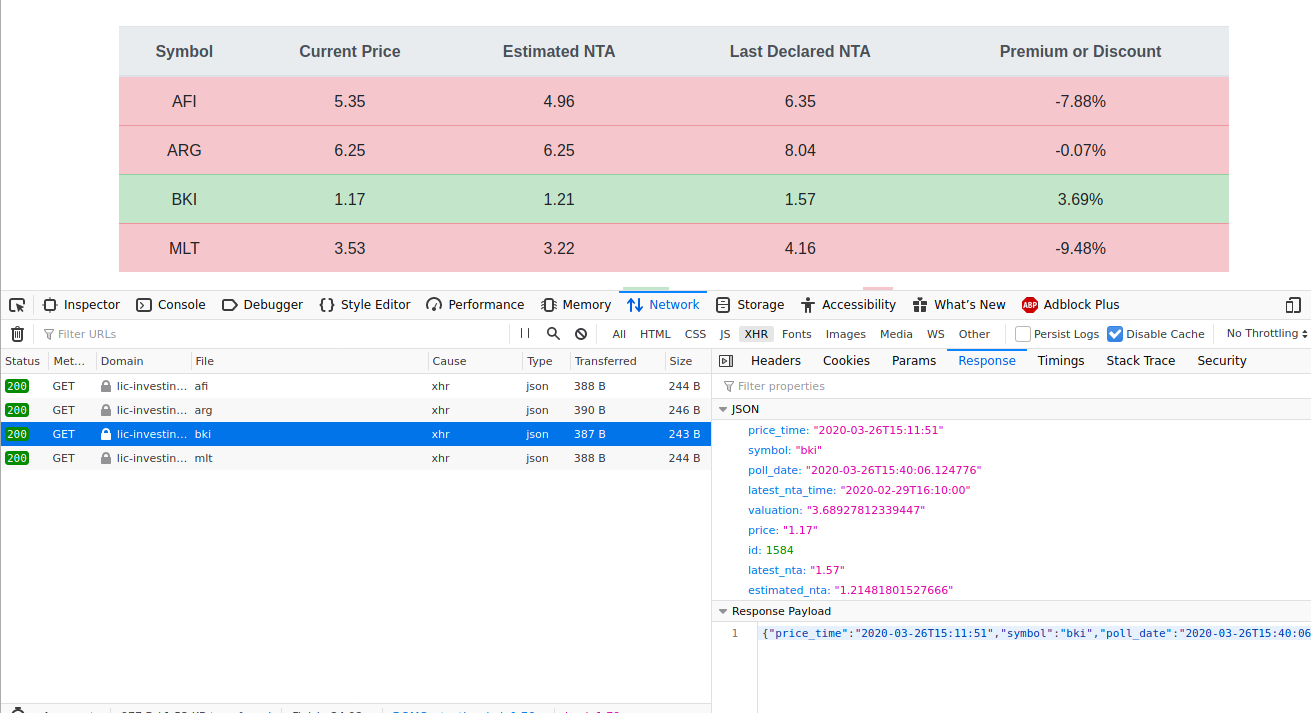The width and height of the screenshot is (1311, 713).
Task: Toggle the XHR filter
Action: (756, 334)
